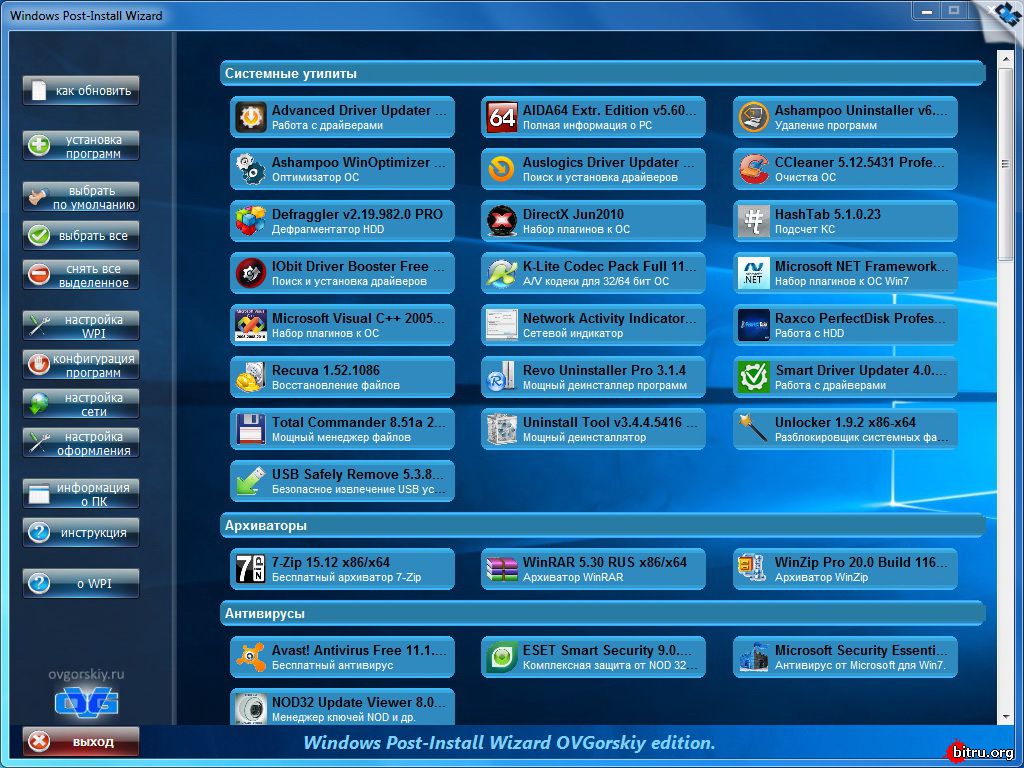Select 'Unlocker 1.9.2 x86-x64' program name
This screenshot has width=1024, height=768.
point(845,423)
